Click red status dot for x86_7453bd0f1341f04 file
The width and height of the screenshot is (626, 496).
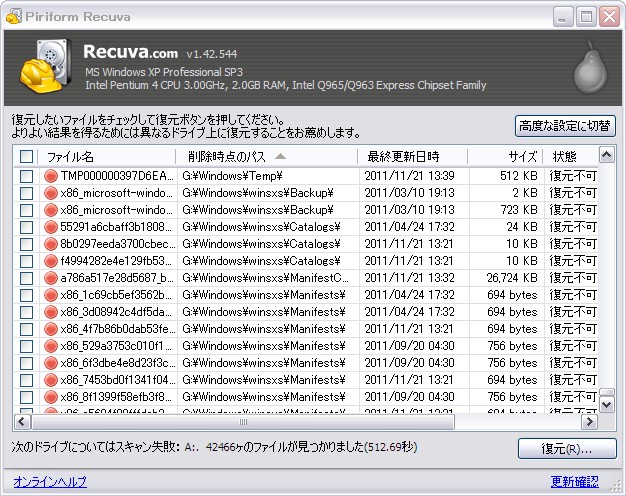click(x=51, y=380)
